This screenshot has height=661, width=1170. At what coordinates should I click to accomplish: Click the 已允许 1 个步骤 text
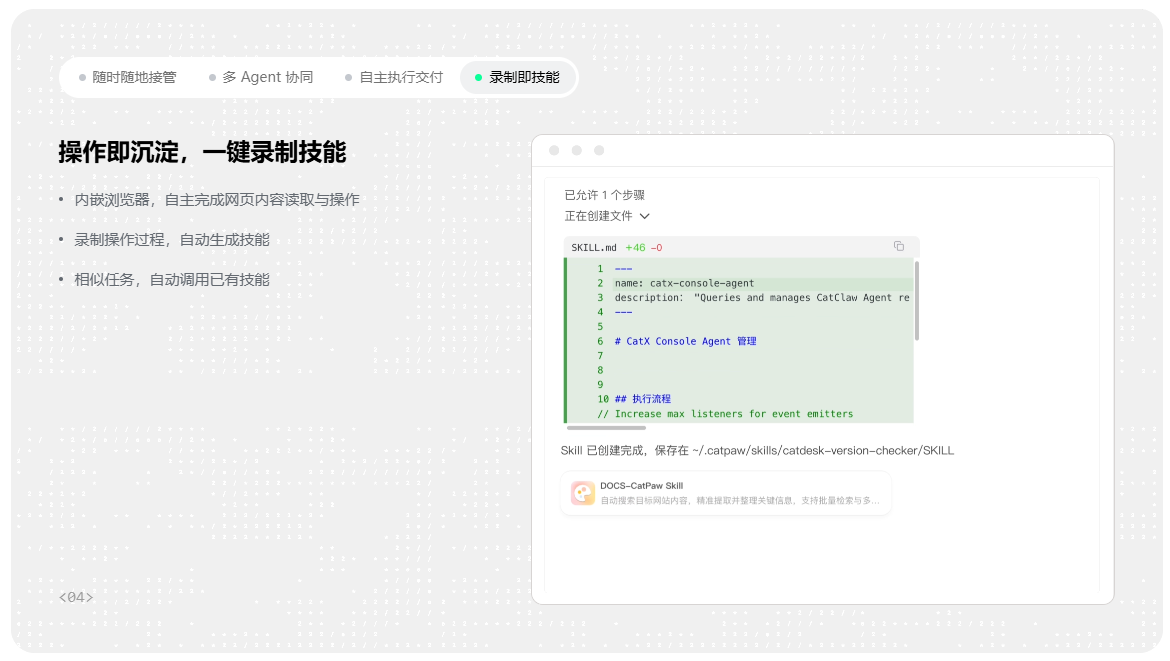604,195
